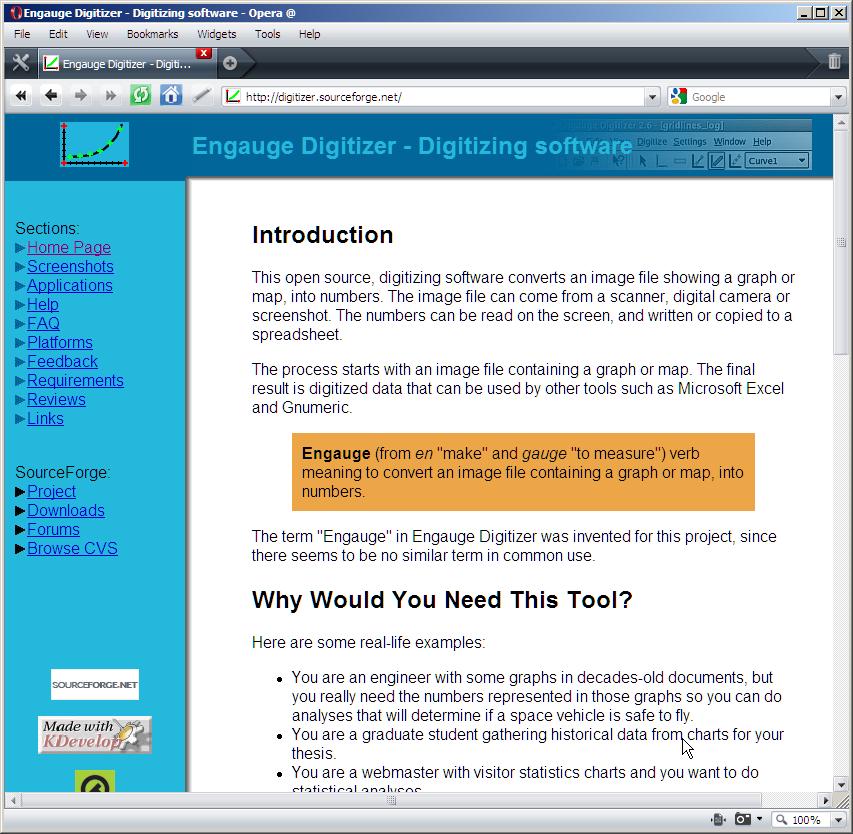The height and width of the screenshot is (834, 853).
Task: Click the green circular badge below KDevelop
Action: pyautogui.click(x=95, y=781)
